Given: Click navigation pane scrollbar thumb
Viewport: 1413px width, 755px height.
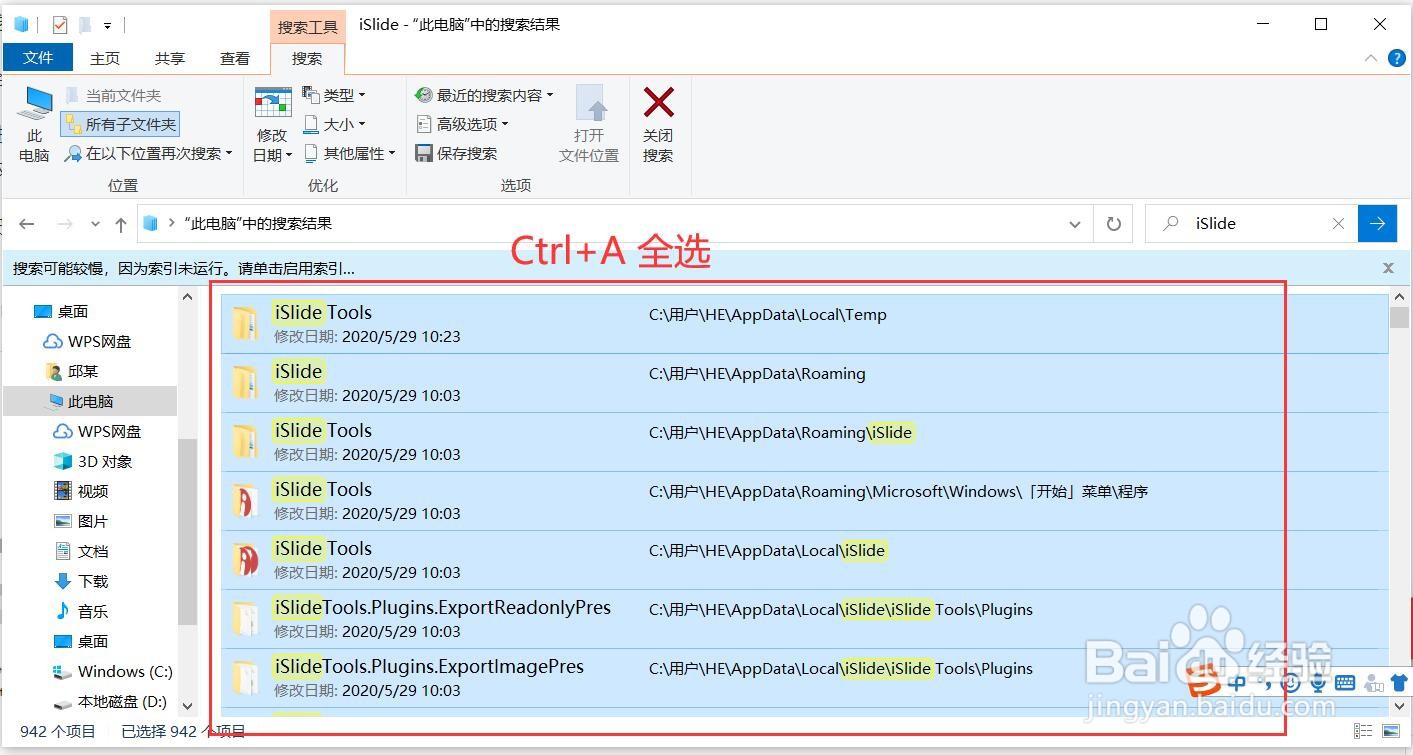Looking at the screenshot, I should point(187,530).
